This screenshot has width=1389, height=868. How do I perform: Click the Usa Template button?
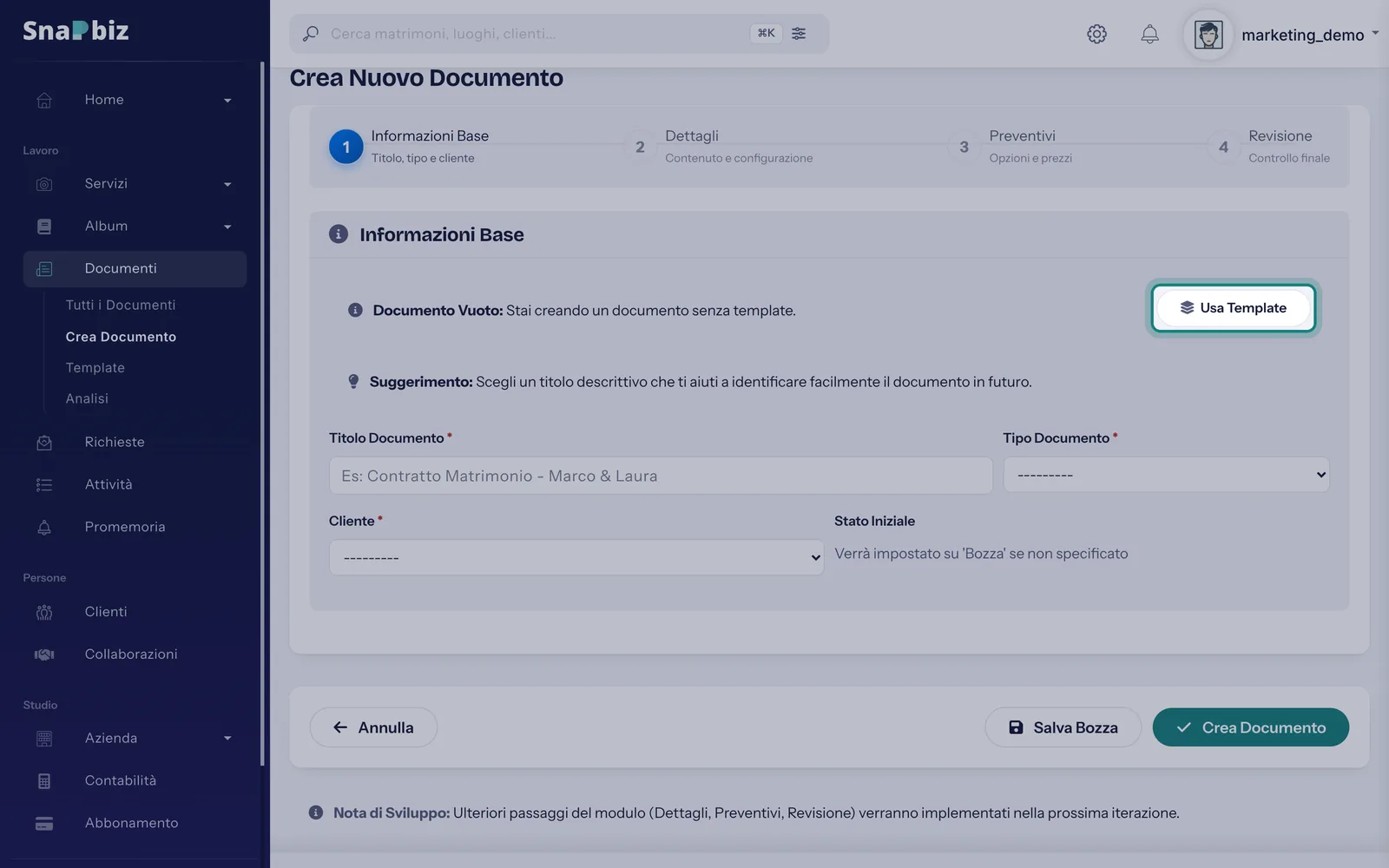pos(1234,307)
